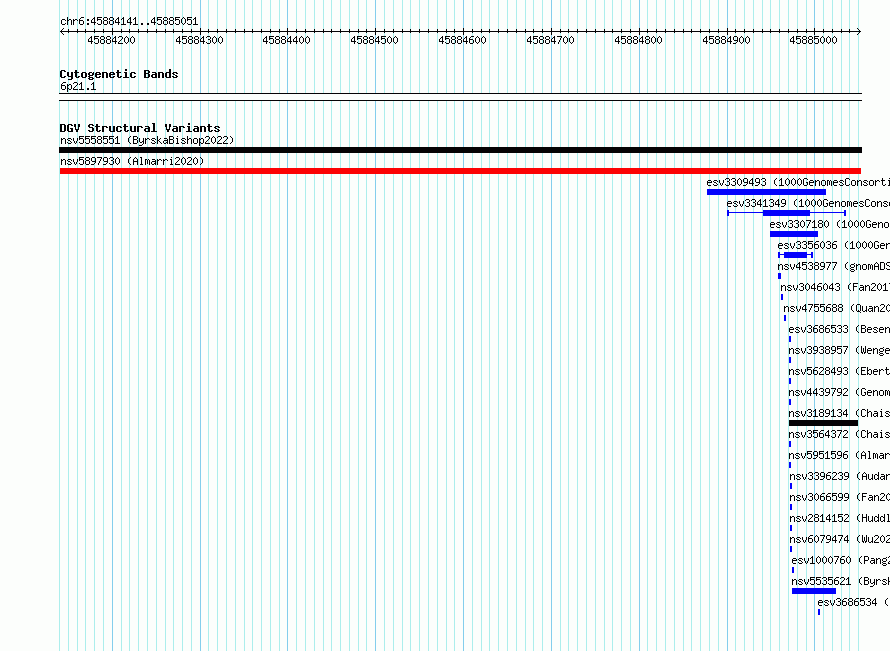
Task: Click ruler position 45884800
Action: click(639, 40)
